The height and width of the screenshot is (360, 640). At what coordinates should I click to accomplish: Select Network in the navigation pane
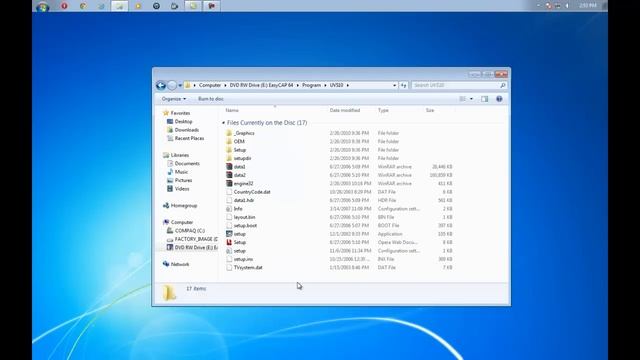(x=180, y=264)
